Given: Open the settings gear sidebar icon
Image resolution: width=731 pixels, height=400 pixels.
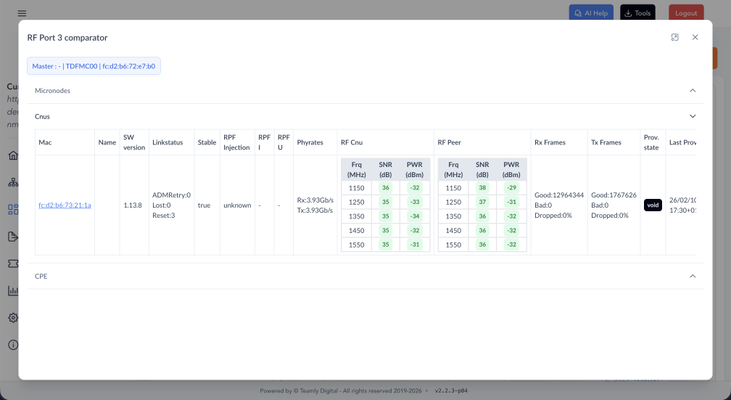Looking at the screenshot, I should click(x=13, y=318).
